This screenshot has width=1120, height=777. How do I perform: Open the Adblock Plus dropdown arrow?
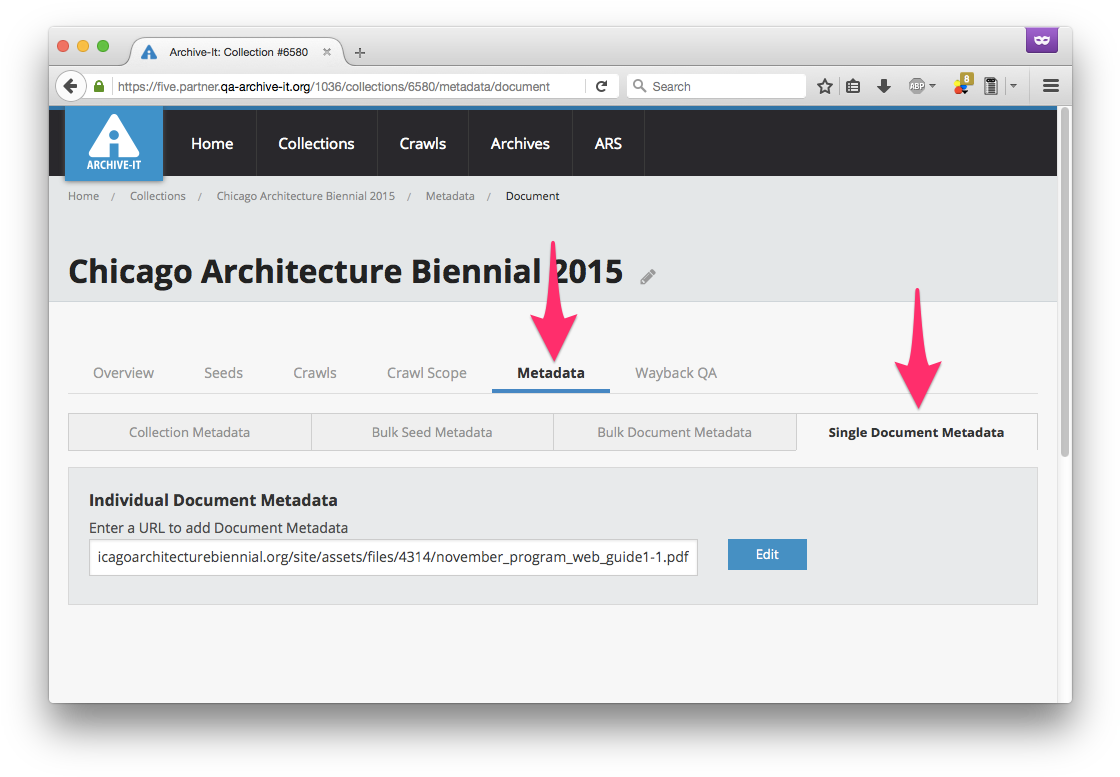pos(932,86)
